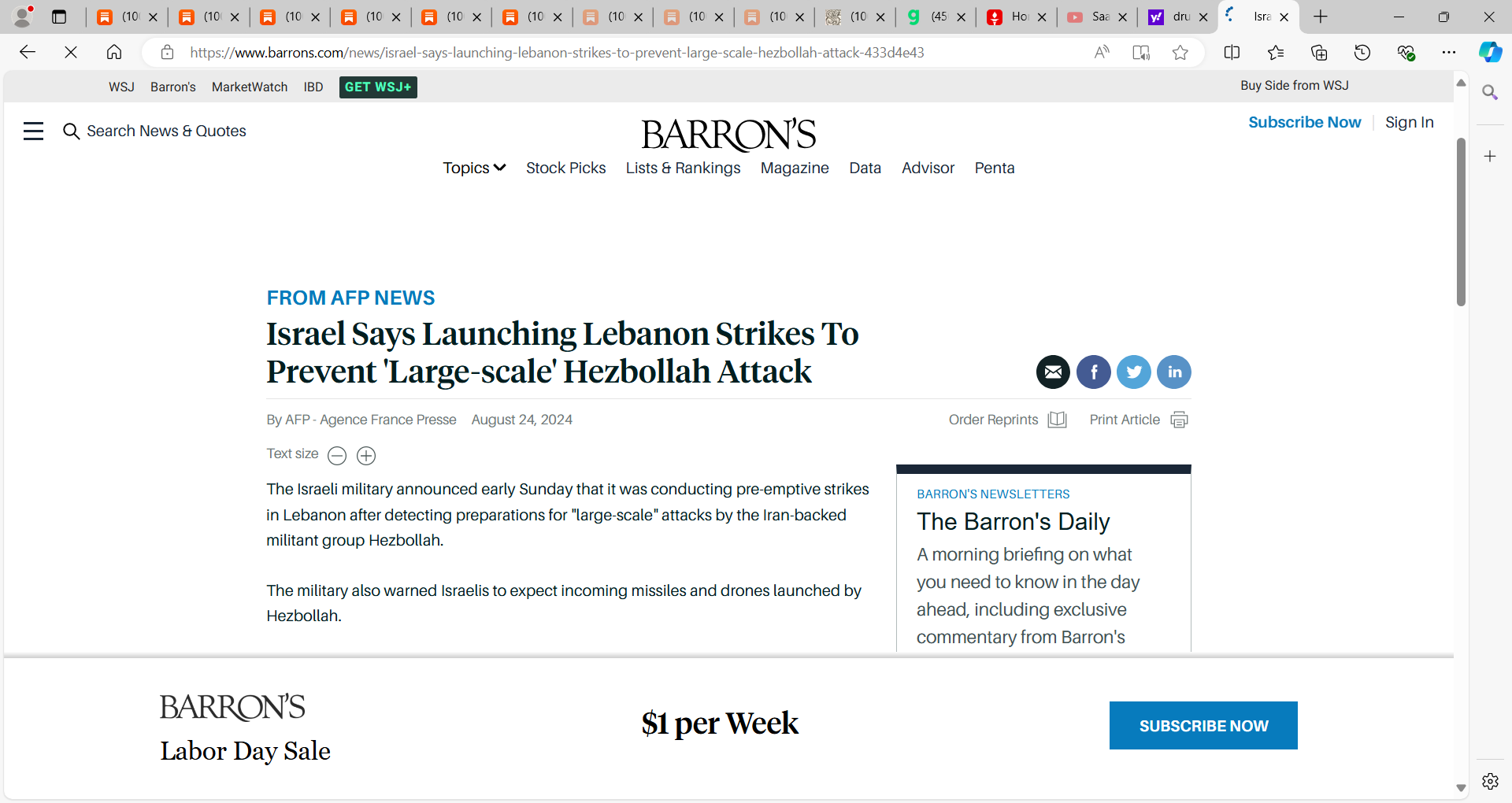Viewport: 1512px width, 803px height.
Task: Open Advisor section
Action: pos(928,168)
